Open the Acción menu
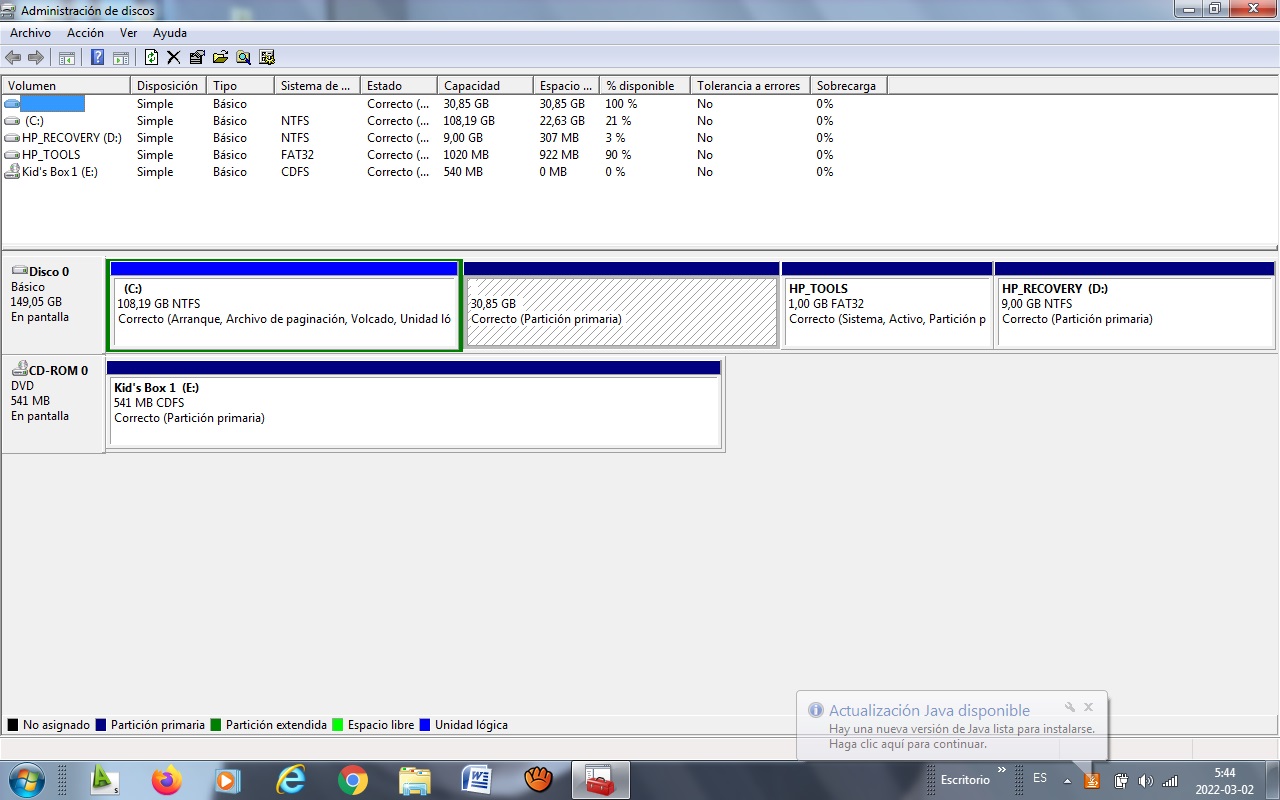The image size is (1280, 800). 85,33
